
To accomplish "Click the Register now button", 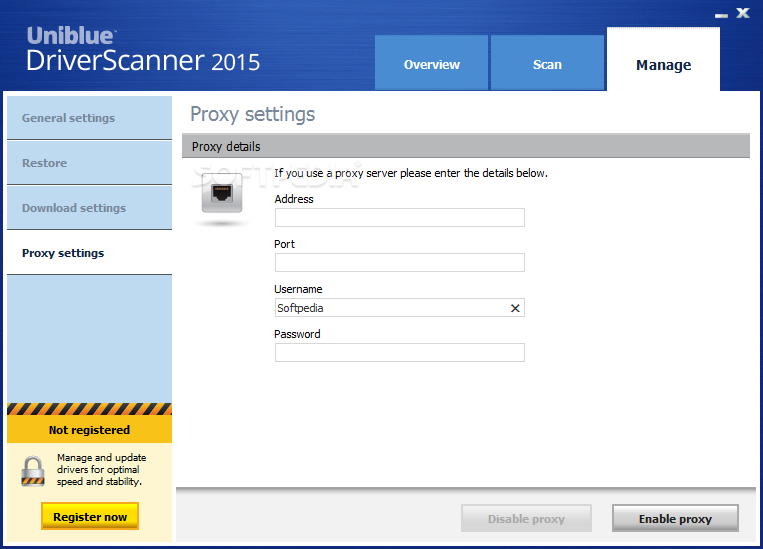I will [90, 516].
